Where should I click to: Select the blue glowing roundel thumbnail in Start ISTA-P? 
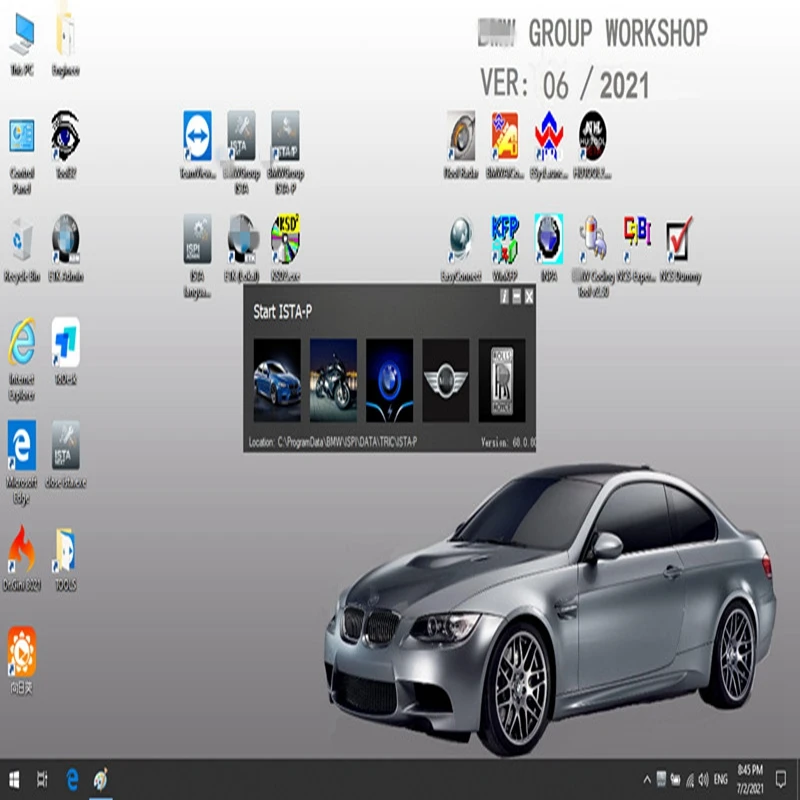coord(389,380)
